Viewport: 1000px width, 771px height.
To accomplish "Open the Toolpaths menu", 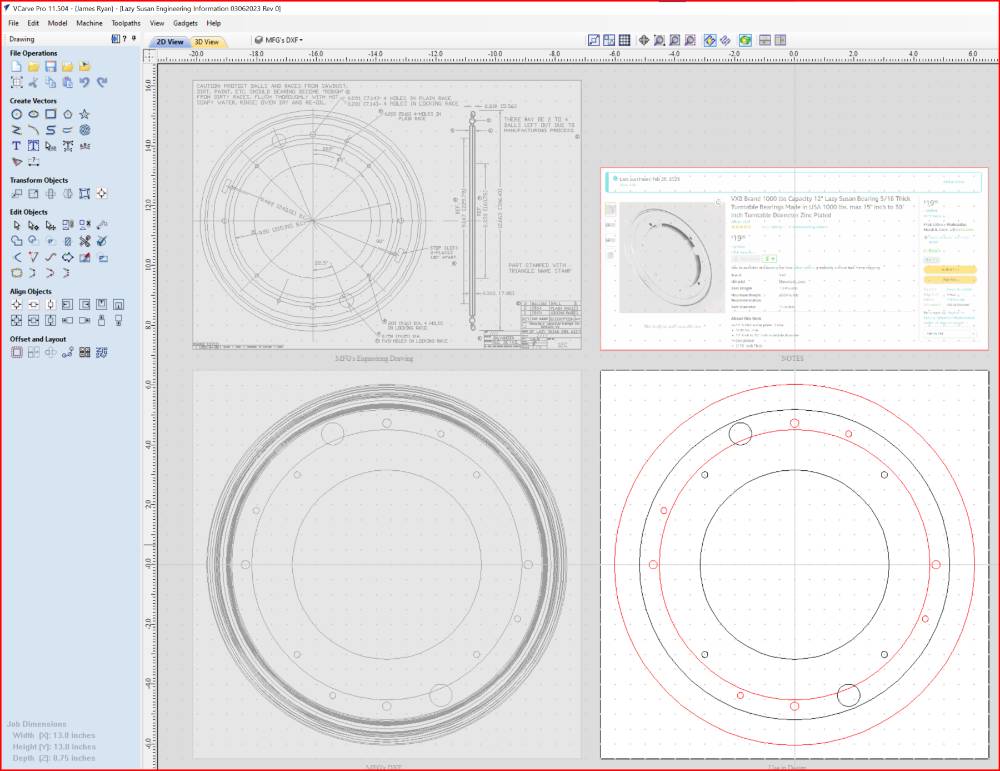I will 126,23.
